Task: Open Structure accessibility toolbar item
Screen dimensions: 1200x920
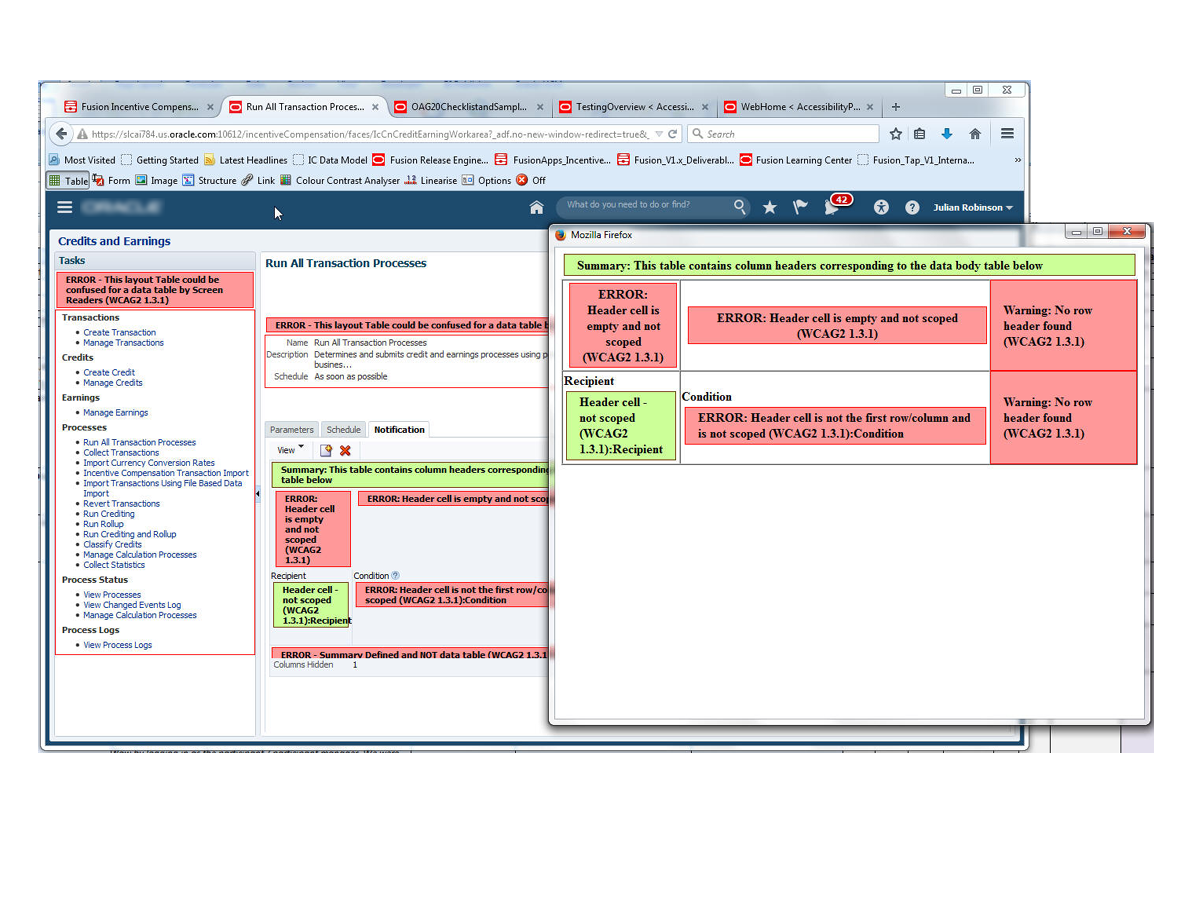Action: pos(209,181)
